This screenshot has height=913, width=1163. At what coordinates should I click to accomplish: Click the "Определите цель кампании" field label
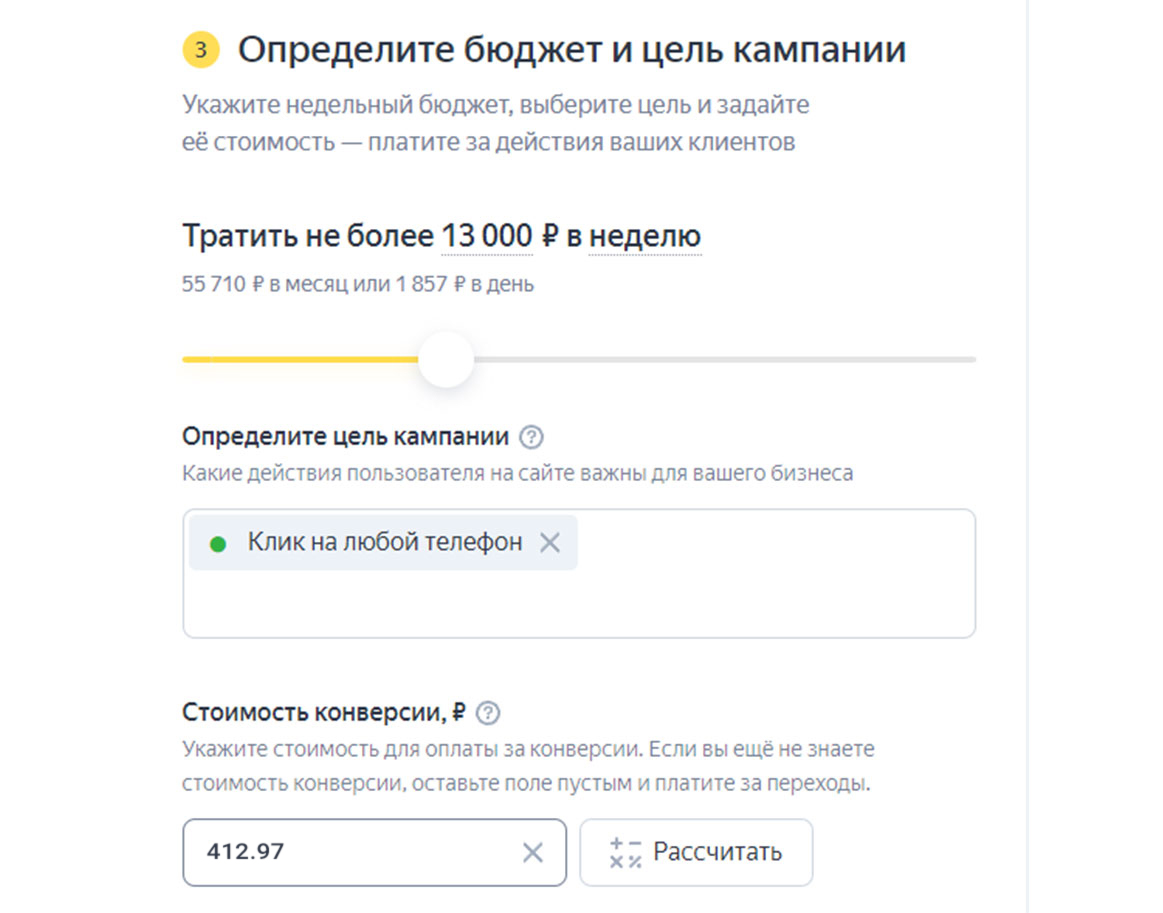pos(346,437)
